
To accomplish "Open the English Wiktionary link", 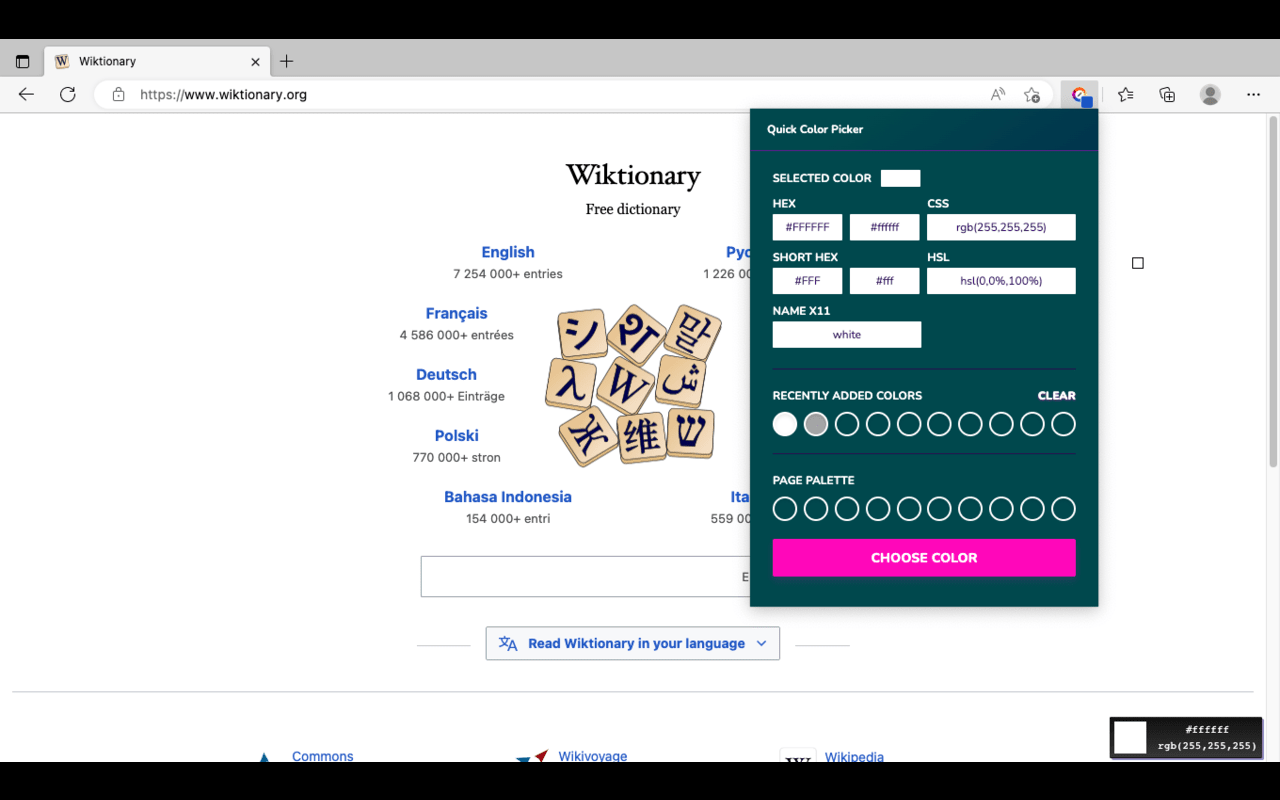I will [x=508, y=252].
